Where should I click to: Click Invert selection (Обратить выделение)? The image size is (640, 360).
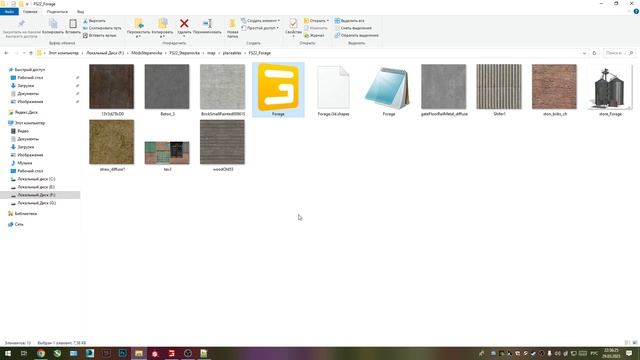click(x=357, y=36)
